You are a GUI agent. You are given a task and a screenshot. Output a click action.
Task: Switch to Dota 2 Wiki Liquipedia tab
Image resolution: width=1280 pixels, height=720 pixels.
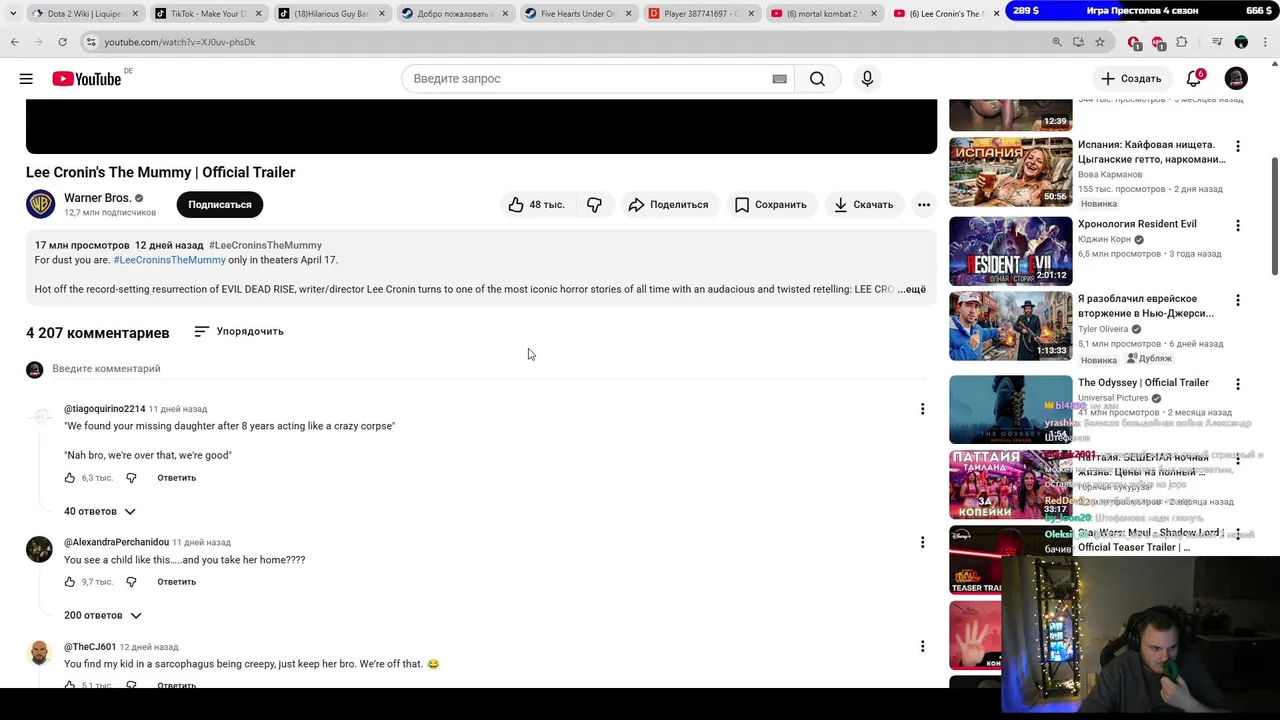click(x=84, y=14)
